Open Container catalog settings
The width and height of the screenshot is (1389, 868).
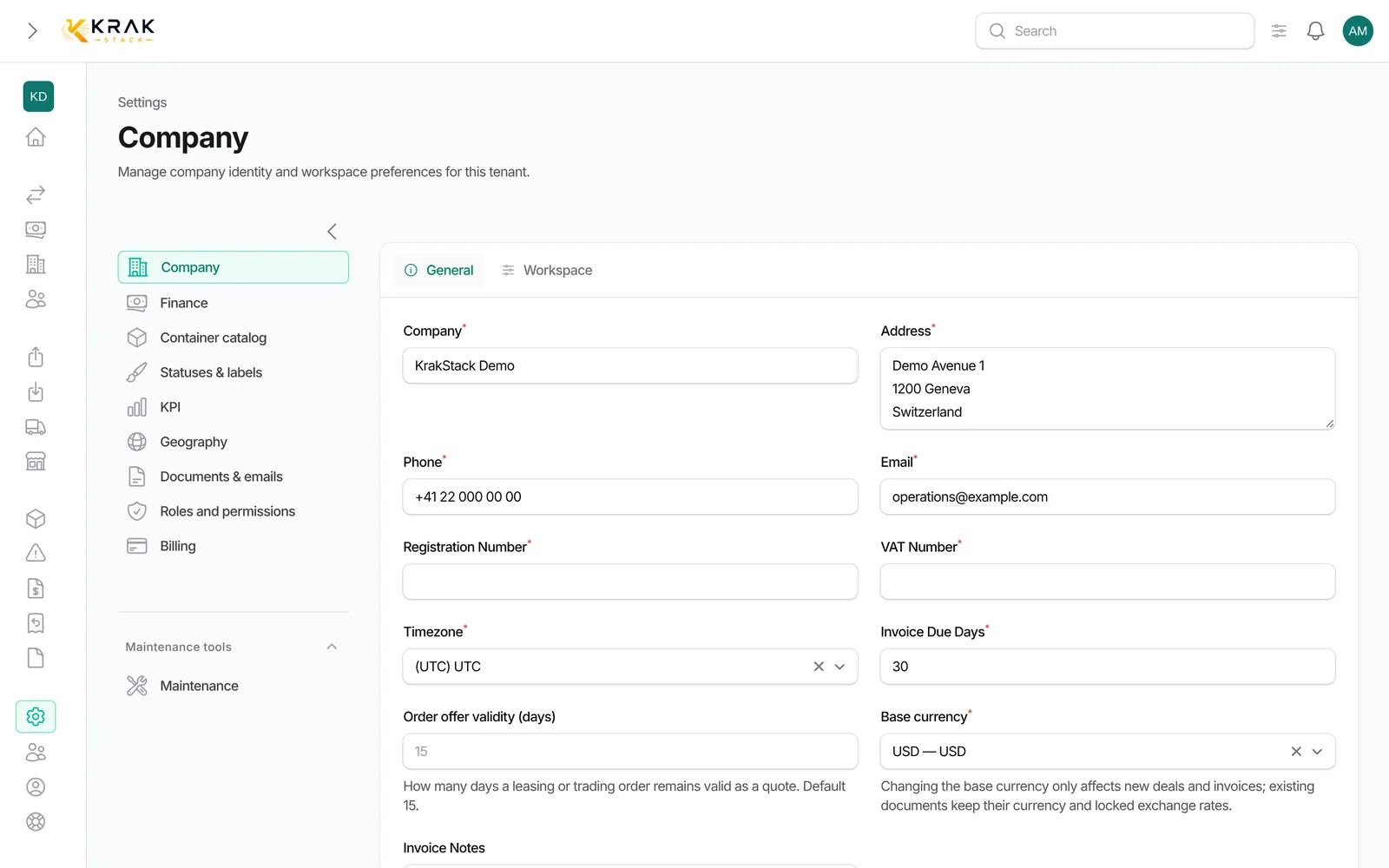click(234, 338)
